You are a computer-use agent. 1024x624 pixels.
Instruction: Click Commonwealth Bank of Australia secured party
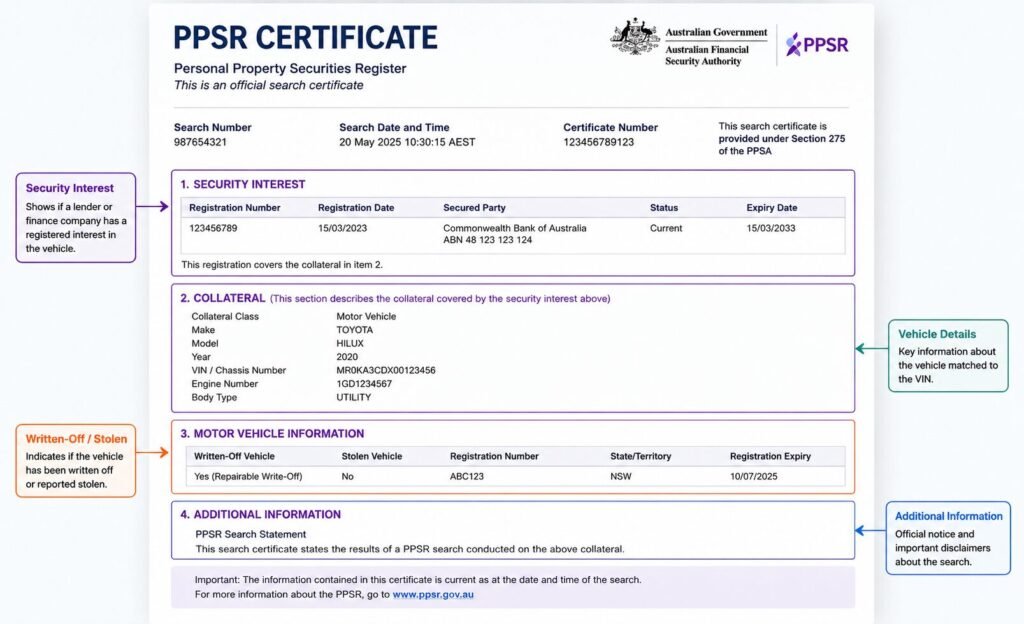click(515, 228)
